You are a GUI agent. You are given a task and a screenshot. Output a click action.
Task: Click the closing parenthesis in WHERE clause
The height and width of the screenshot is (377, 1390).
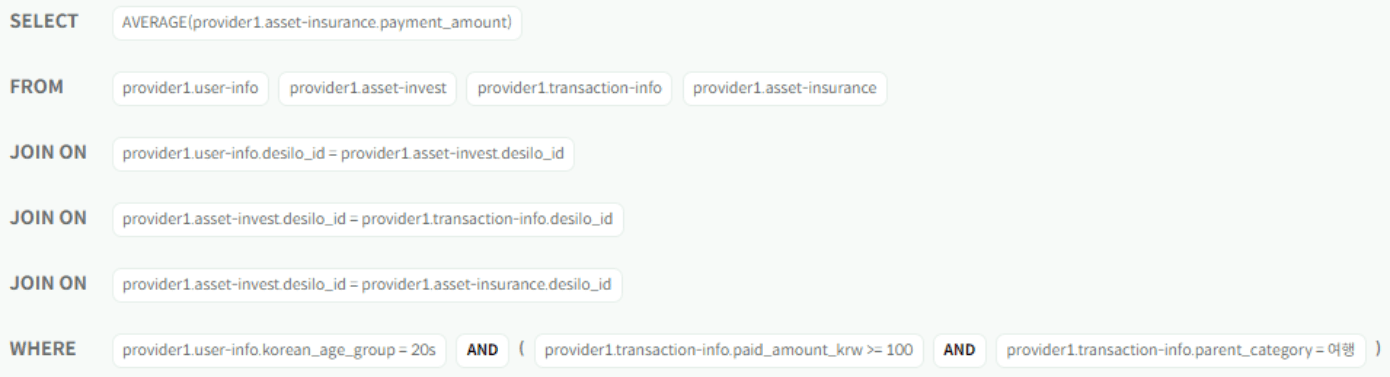[x=1377, y=350]
